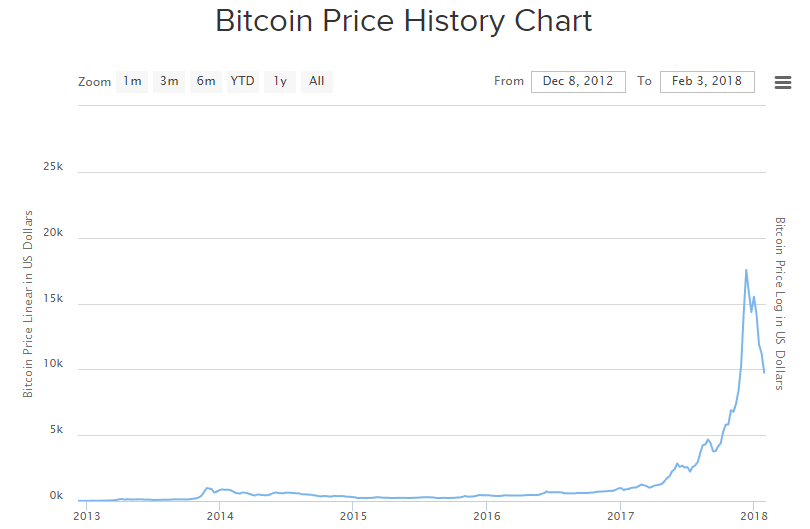Click the 2018 x-axis label
810x529 pixels.
point(753,516)
